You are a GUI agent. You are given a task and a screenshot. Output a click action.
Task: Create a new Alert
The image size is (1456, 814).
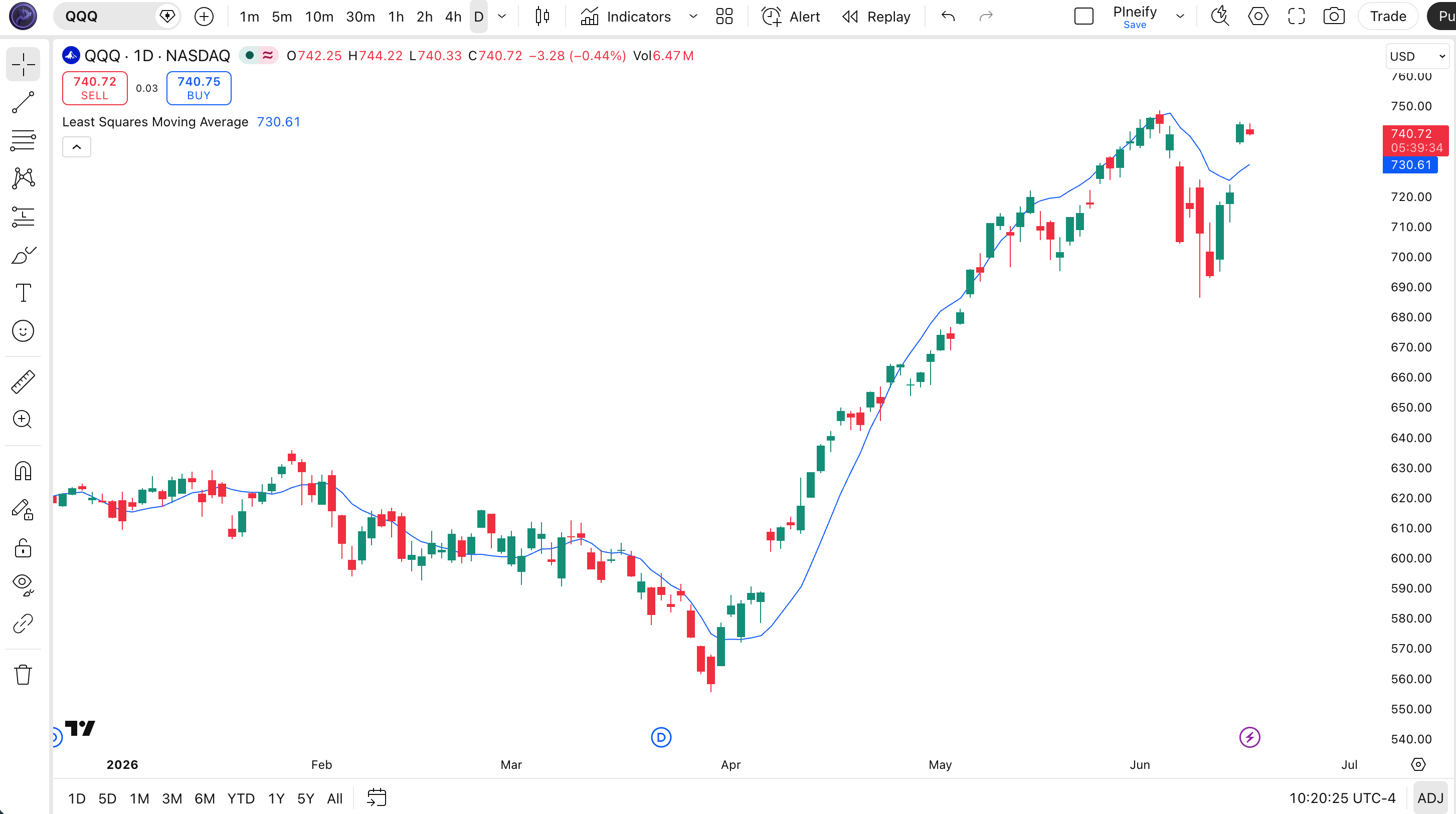[791, 17]
